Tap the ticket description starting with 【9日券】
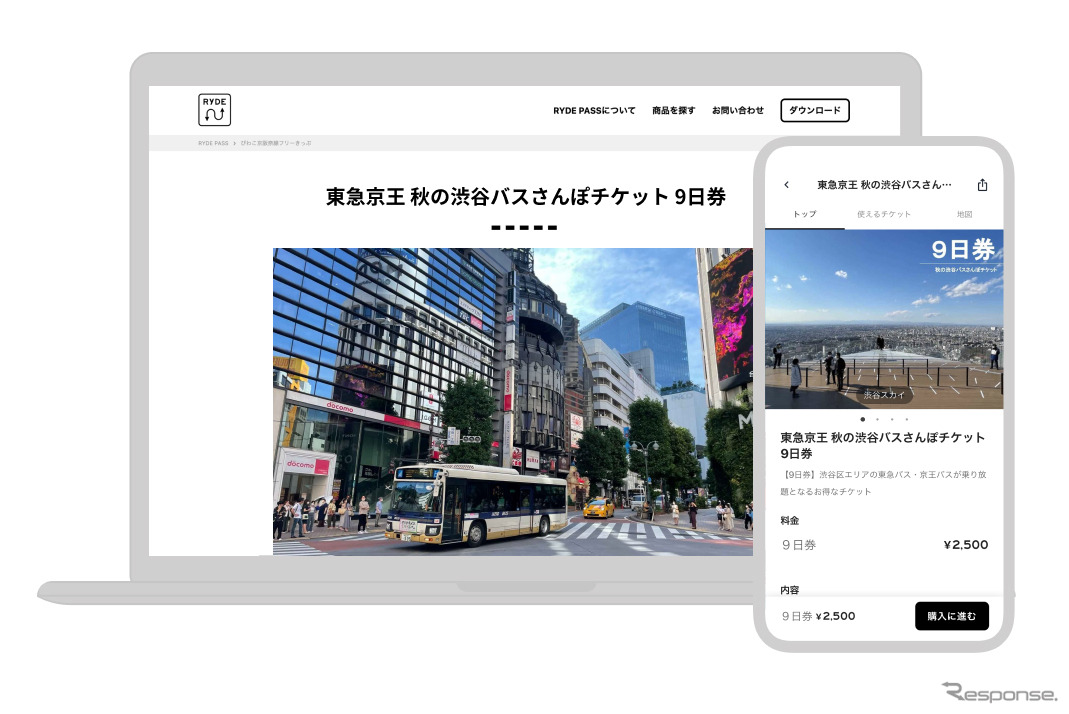Viewport: 1069px width, 714px height. pos(884,483)
